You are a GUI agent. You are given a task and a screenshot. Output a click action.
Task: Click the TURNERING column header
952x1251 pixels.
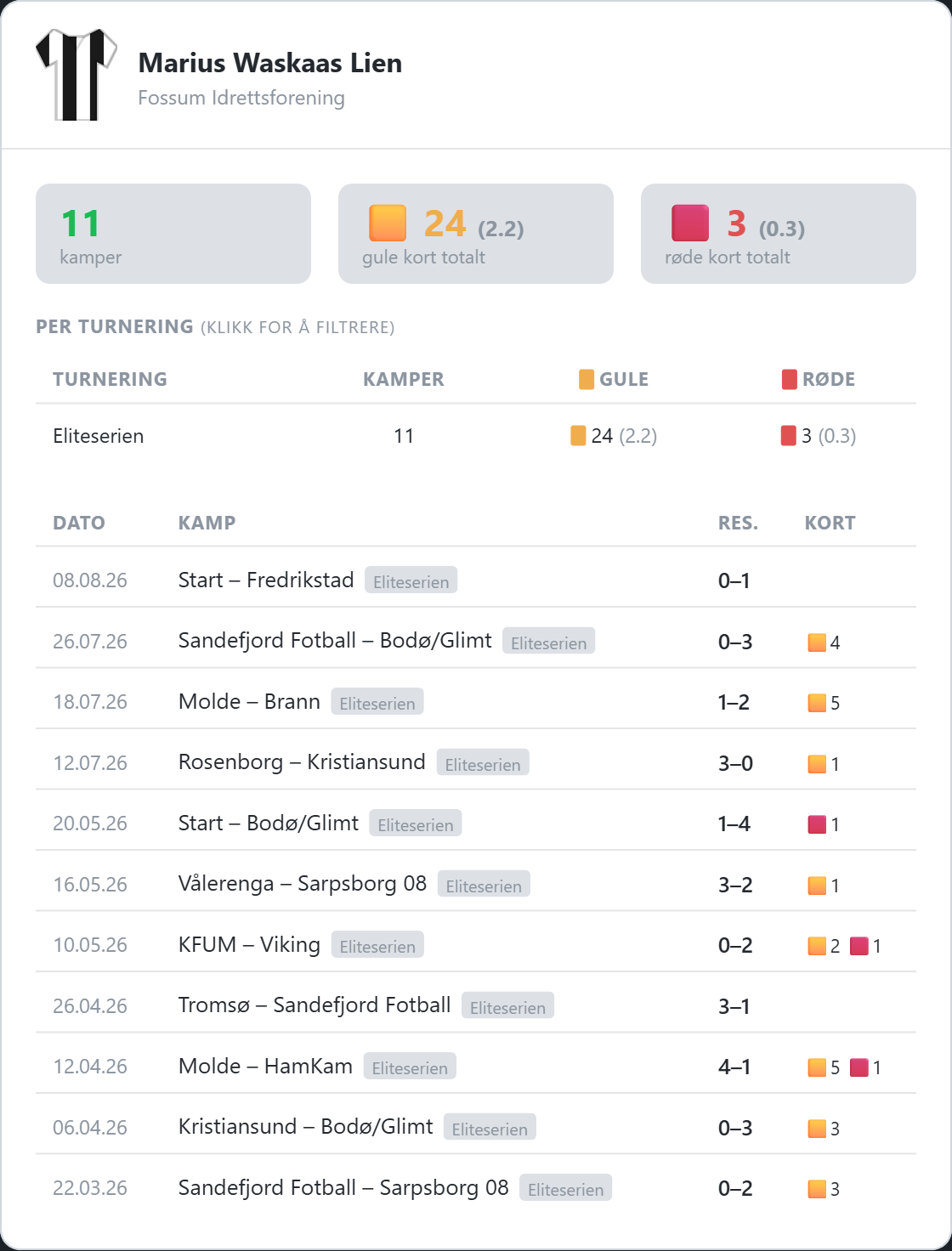click(110, 379)
